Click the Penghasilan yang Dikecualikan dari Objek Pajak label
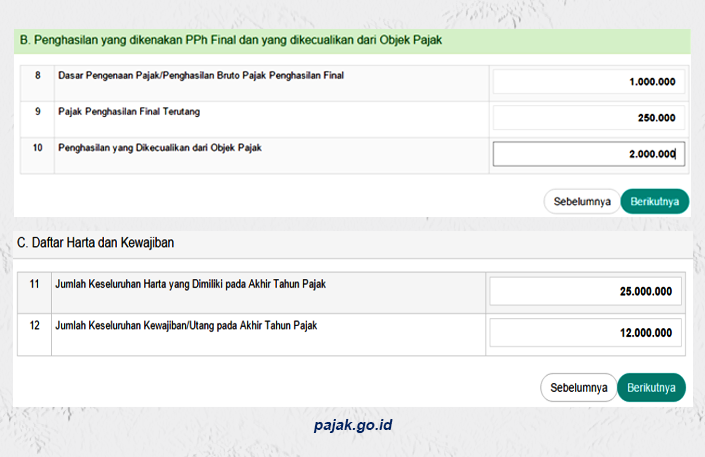Viewport: 705px width, 457px height. [x=159, y=148]
